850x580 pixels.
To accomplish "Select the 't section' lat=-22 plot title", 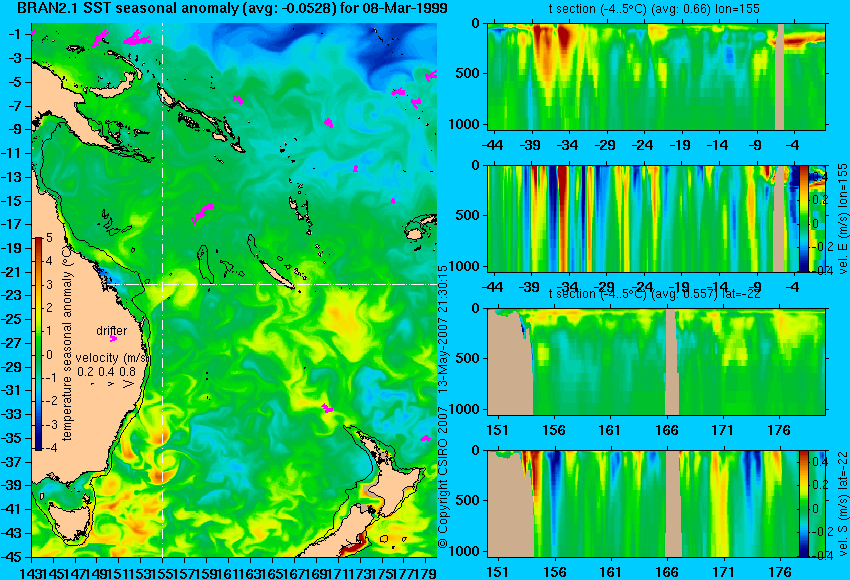I will 654,294.
